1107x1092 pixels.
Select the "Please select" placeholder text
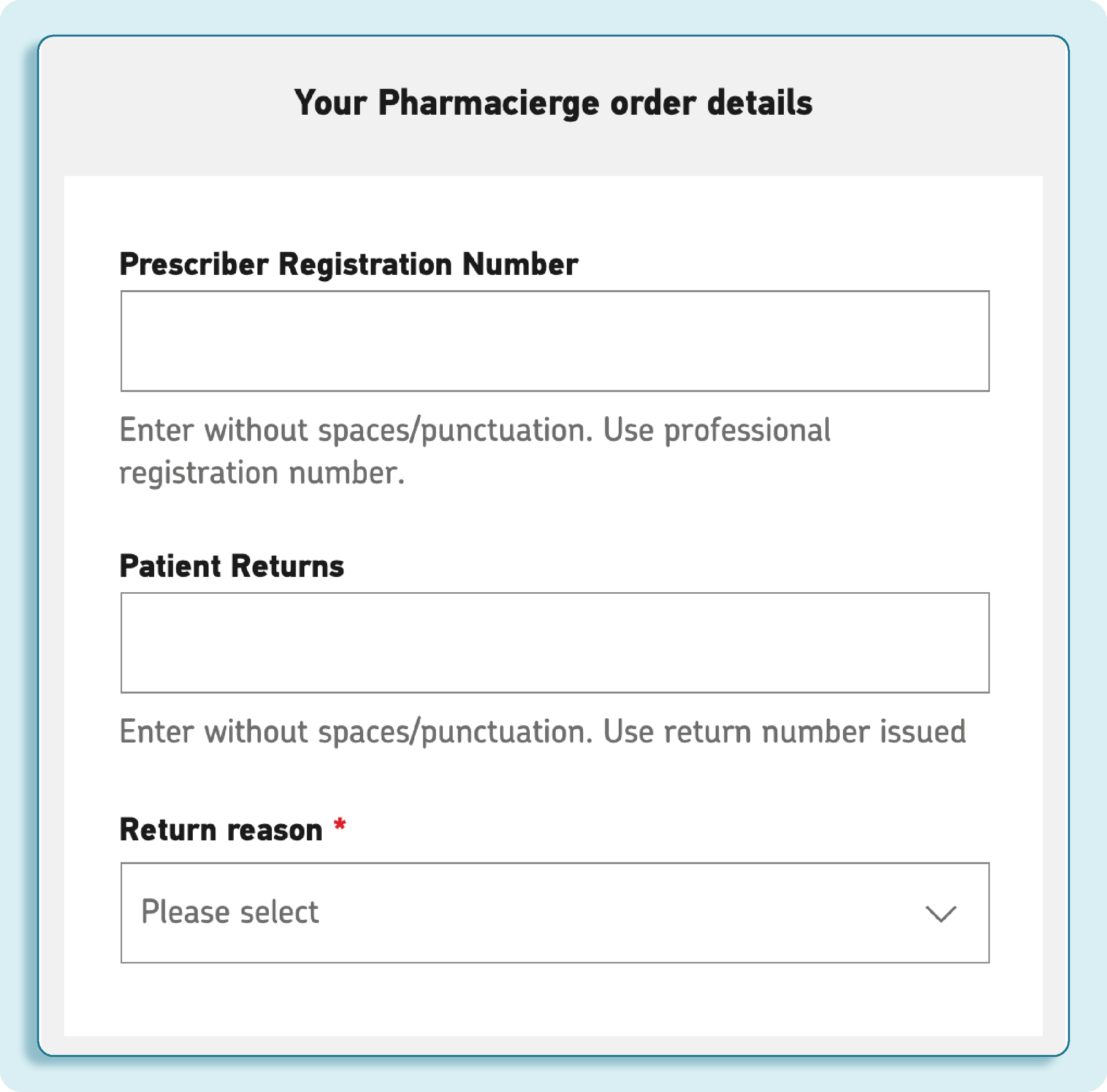[230, 912]
